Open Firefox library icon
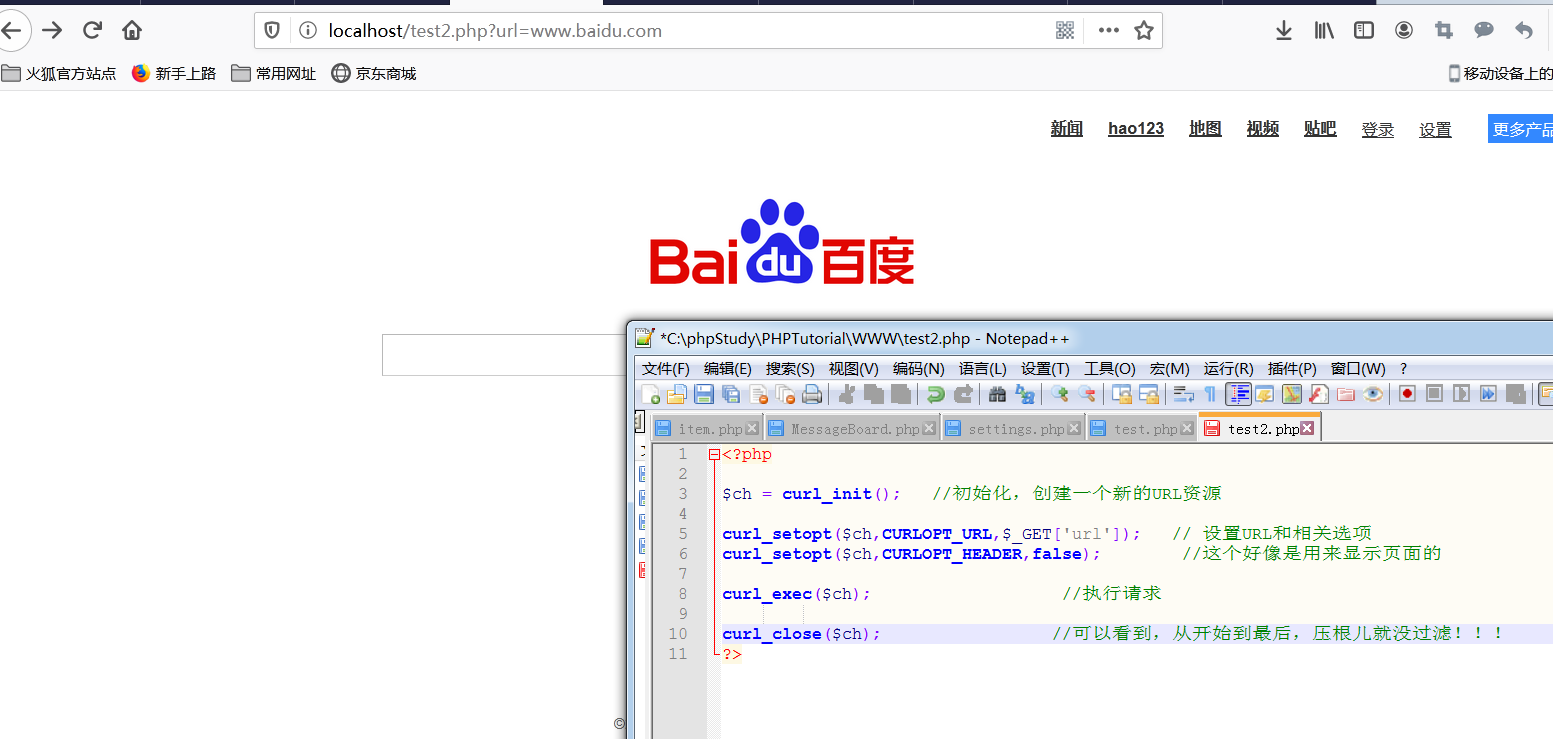 (1324, 30)
